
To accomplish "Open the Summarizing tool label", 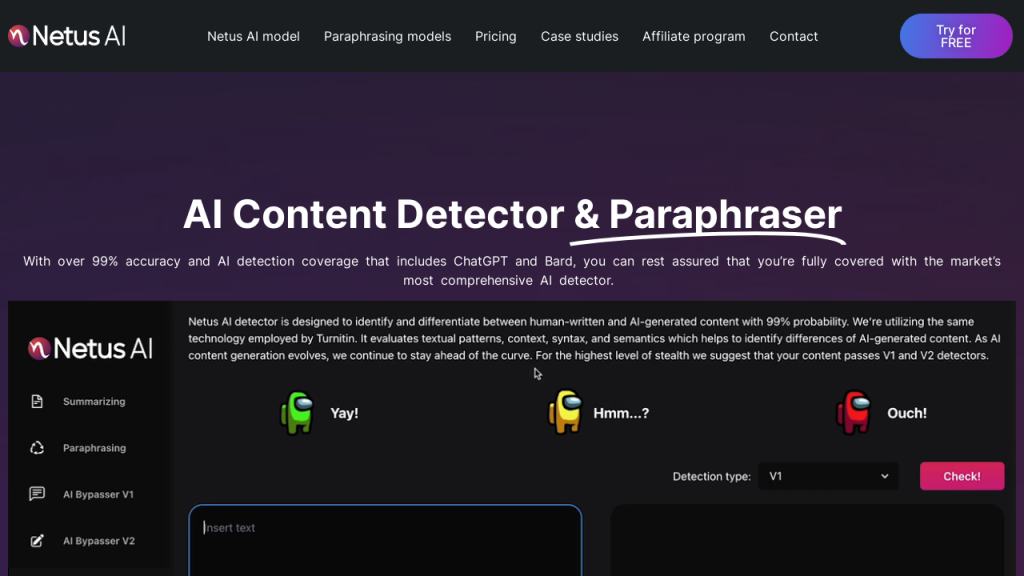I will click(94, 402).
